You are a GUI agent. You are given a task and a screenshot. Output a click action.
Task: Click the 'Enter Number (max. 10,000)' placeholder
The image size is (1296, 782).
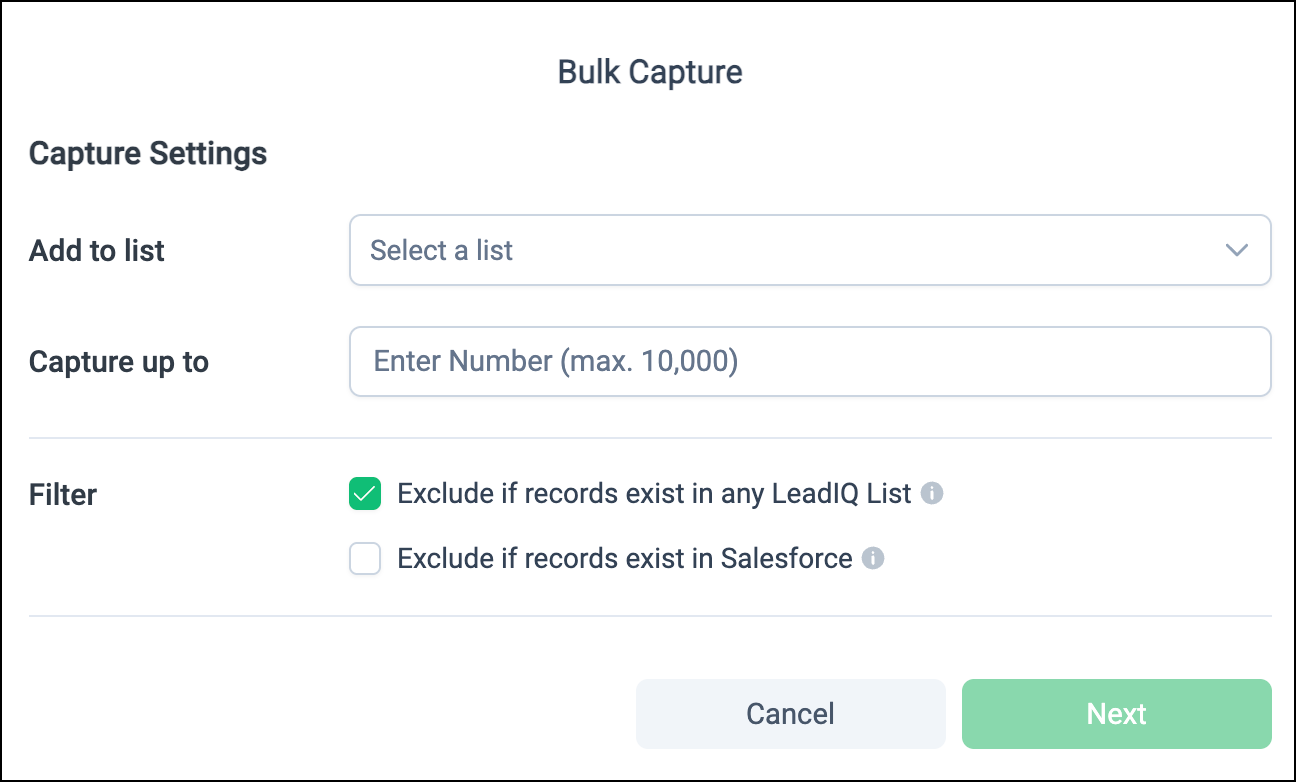555,361
